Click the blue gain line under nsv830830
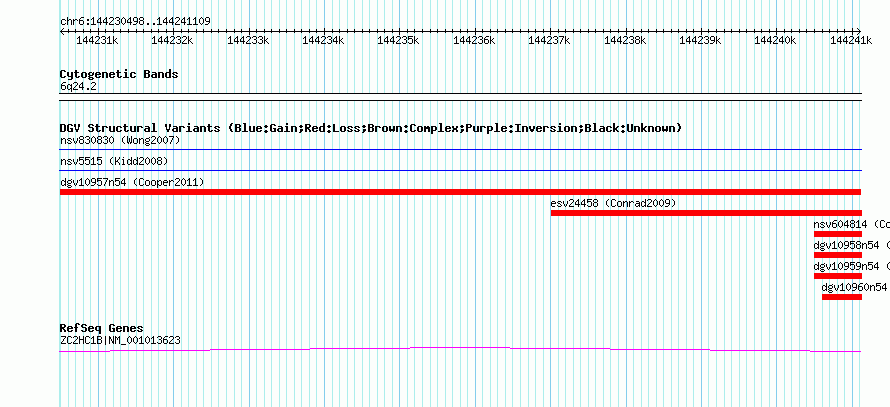The width and height of the screenshot is (890, 407). tap(461, 150)
